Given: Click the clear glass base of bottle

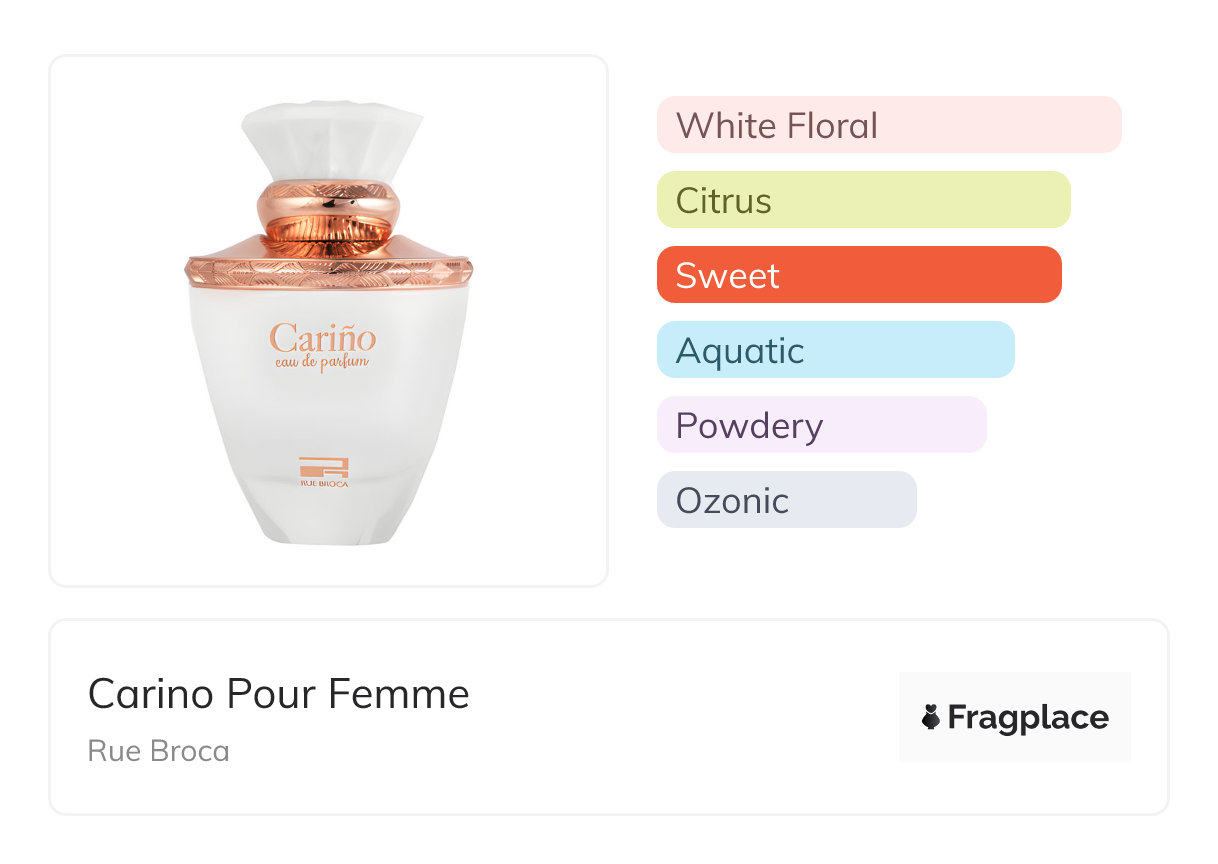Looking at the screenshot, I should pos(329,520).
